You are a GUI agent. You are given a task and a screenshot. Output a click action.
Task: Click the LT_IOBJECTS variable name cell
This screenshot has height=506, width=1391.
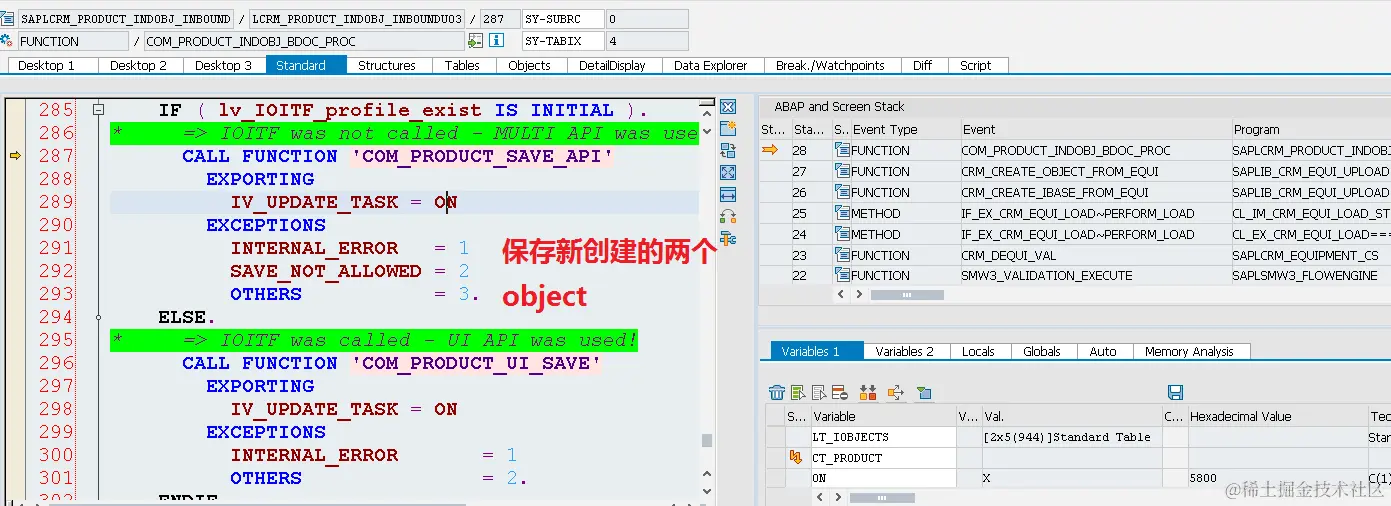(x=882, y=437)
